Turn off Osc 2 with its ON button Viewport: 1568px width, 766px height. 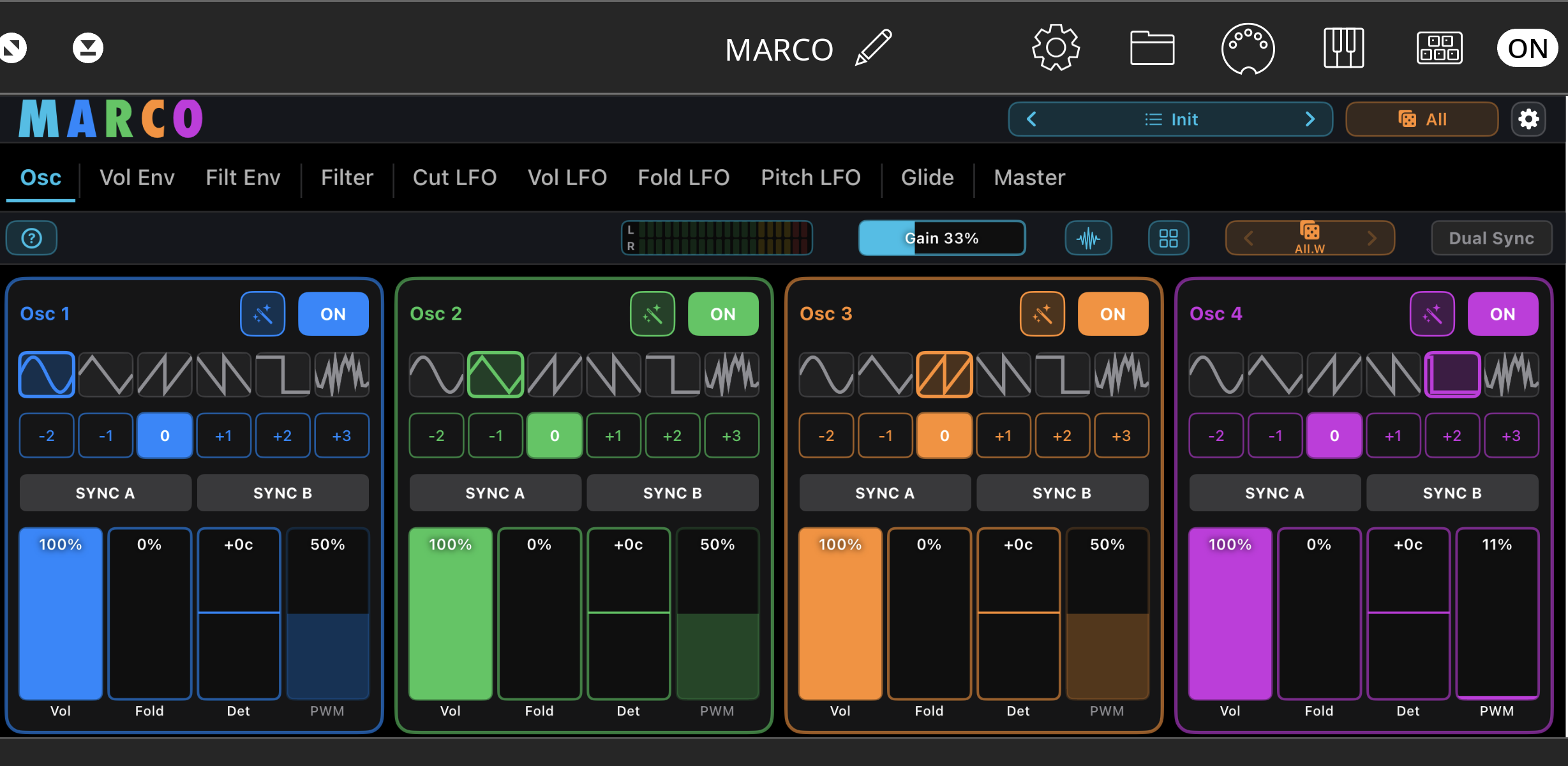click(723, 314)
